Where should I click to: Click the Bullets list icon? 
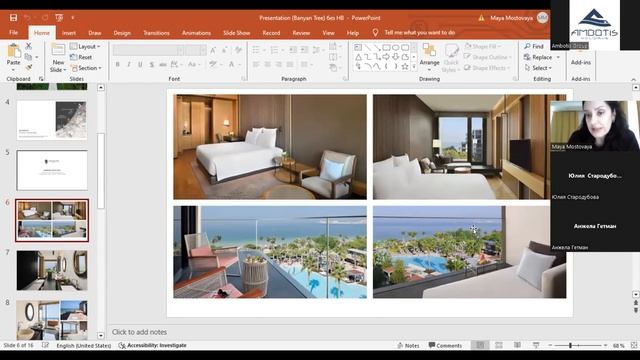click(x=257, y=50)
